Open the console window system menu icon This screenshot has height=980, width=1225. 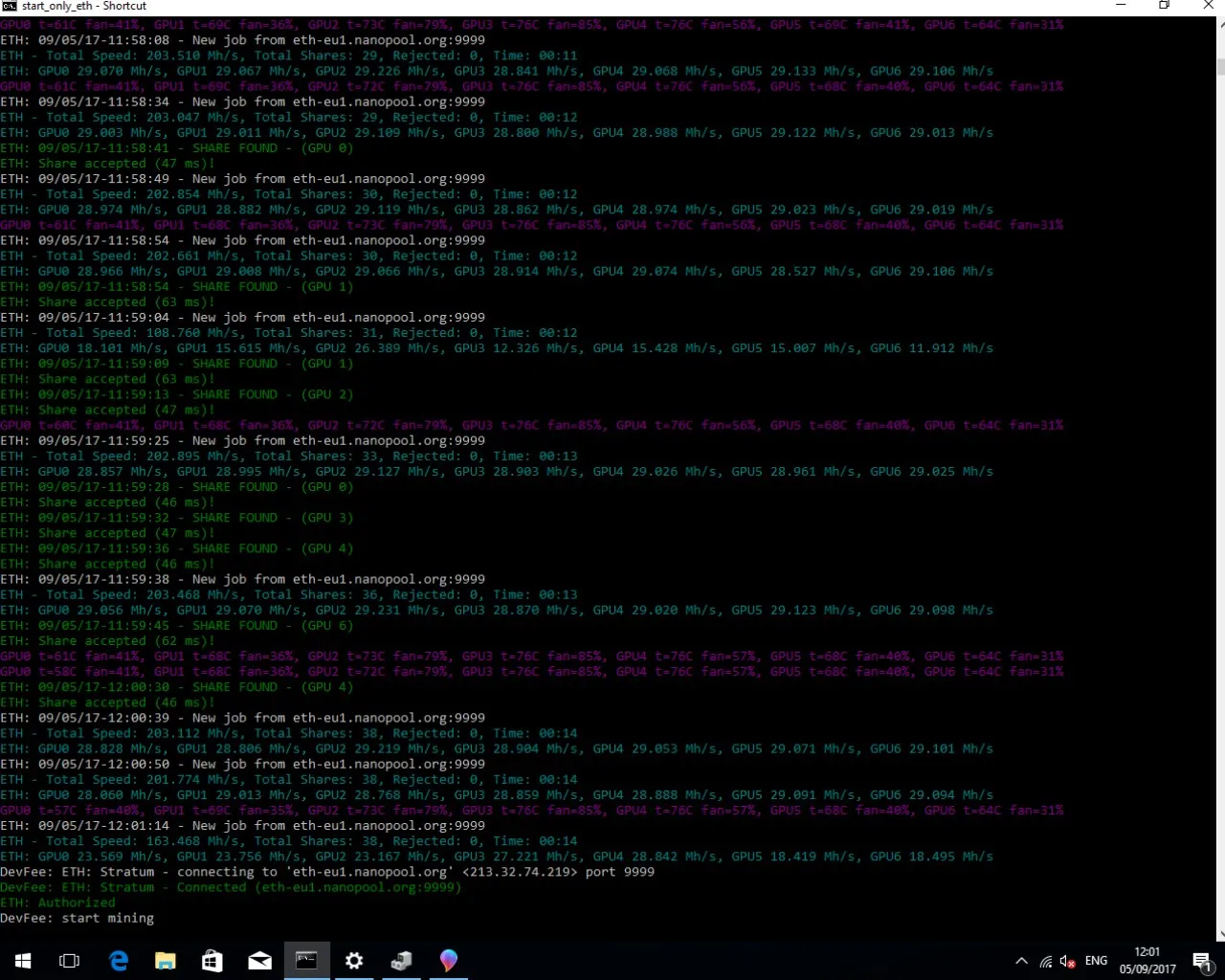(x=10, y=6)
